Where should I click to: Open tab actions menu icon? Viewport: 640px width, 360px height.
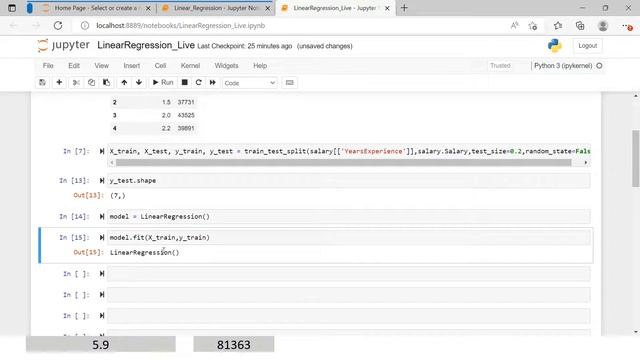pyautogui.click(x=12, y=8)
